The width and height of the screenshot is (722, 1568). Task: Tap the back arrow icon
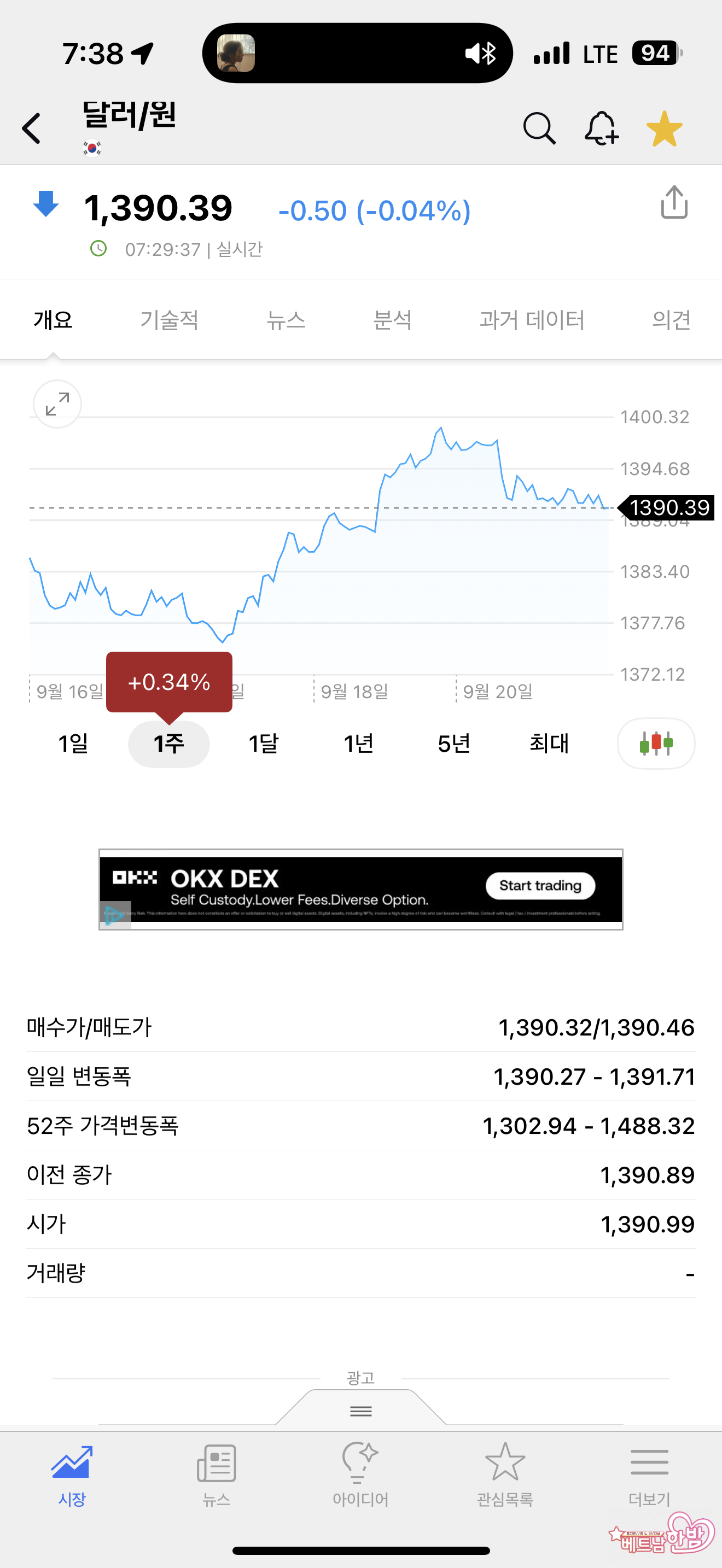pos(32,128)
